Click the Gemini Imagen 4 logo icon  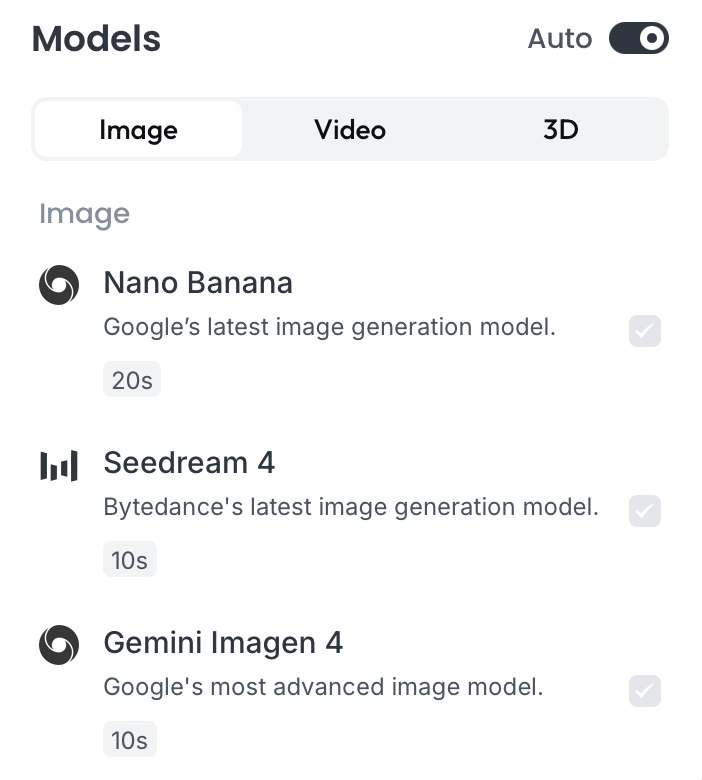click(59, 645)
